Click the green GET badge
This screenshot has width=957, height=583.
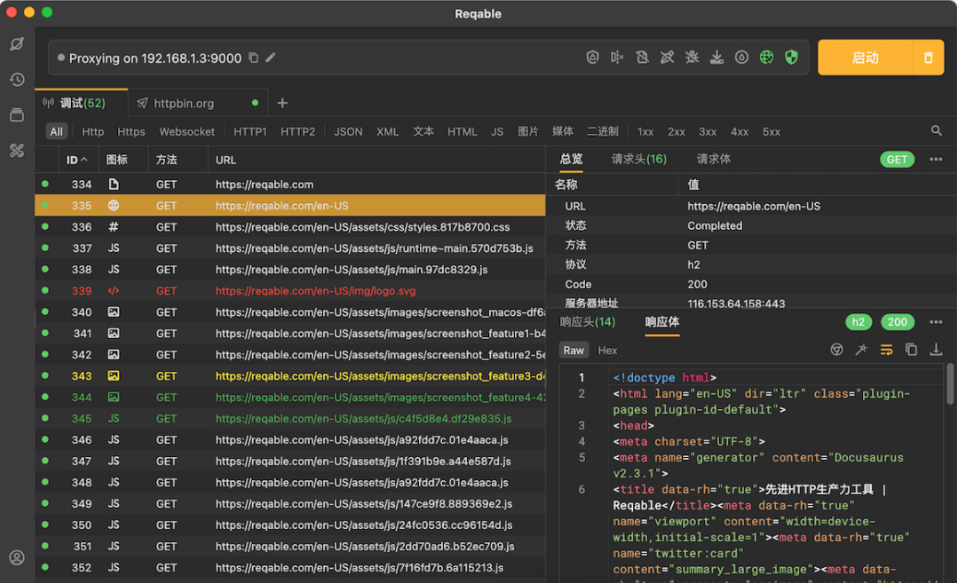point(897,159)
